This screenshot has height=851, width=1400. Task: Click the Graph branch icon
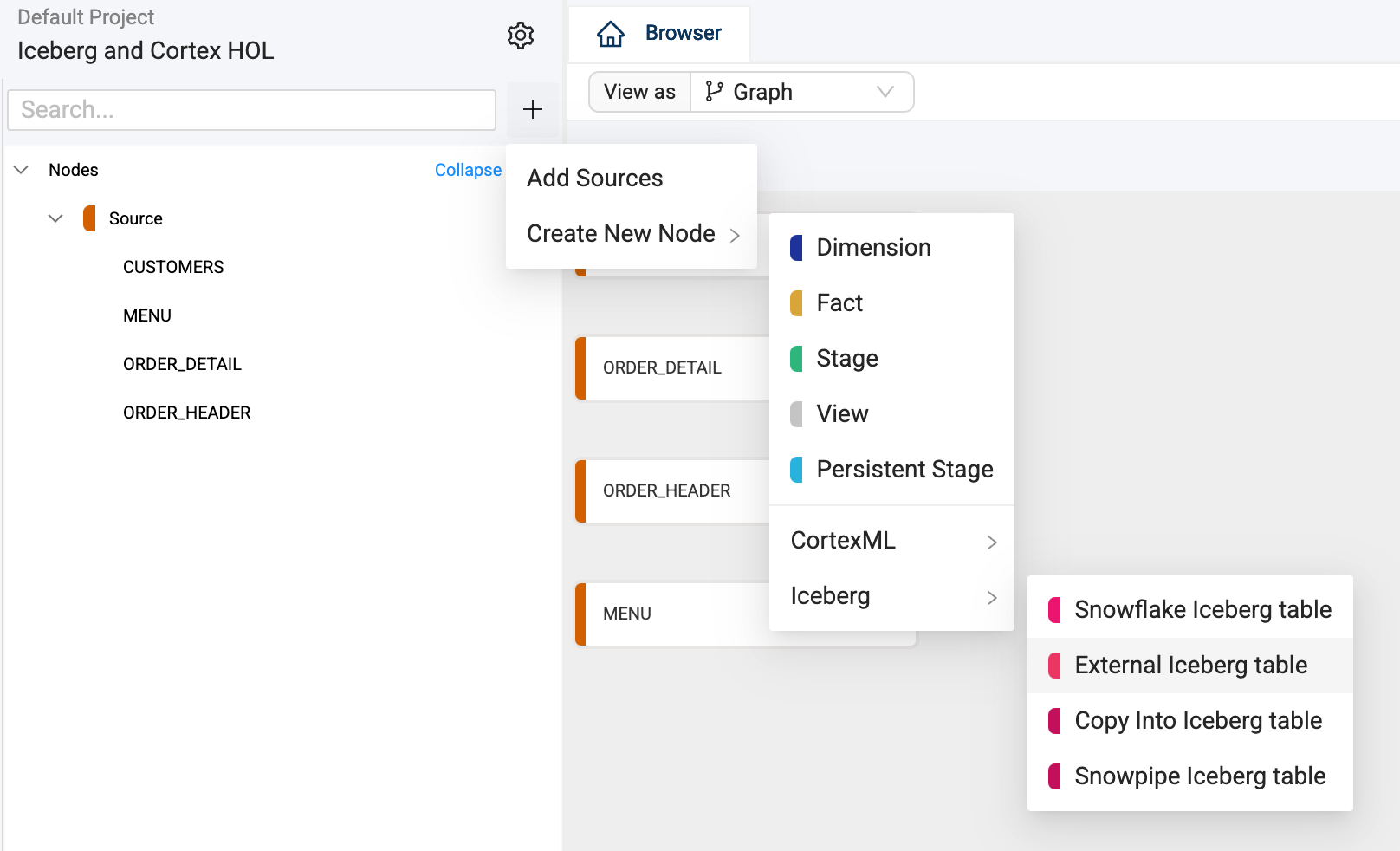click(714, 91)
